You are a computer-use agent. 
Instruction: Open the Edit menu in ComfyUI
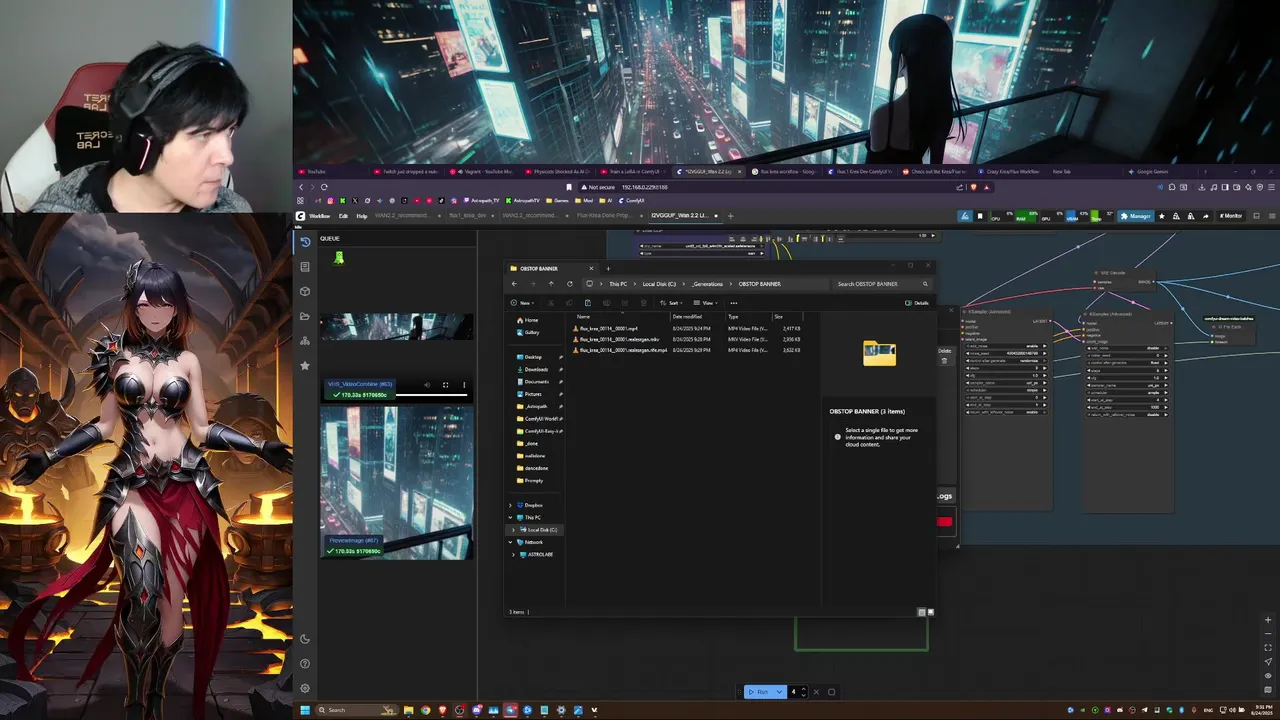click(x=343, y=216)
